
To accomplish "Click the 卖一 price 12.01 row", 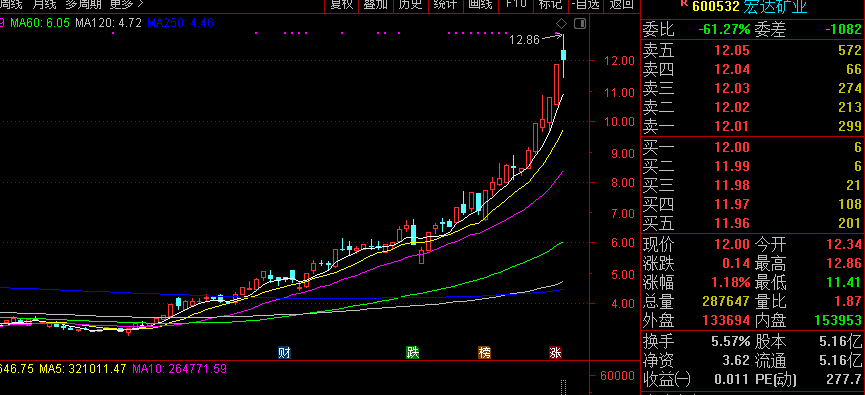I will click(x=752, y=126).
